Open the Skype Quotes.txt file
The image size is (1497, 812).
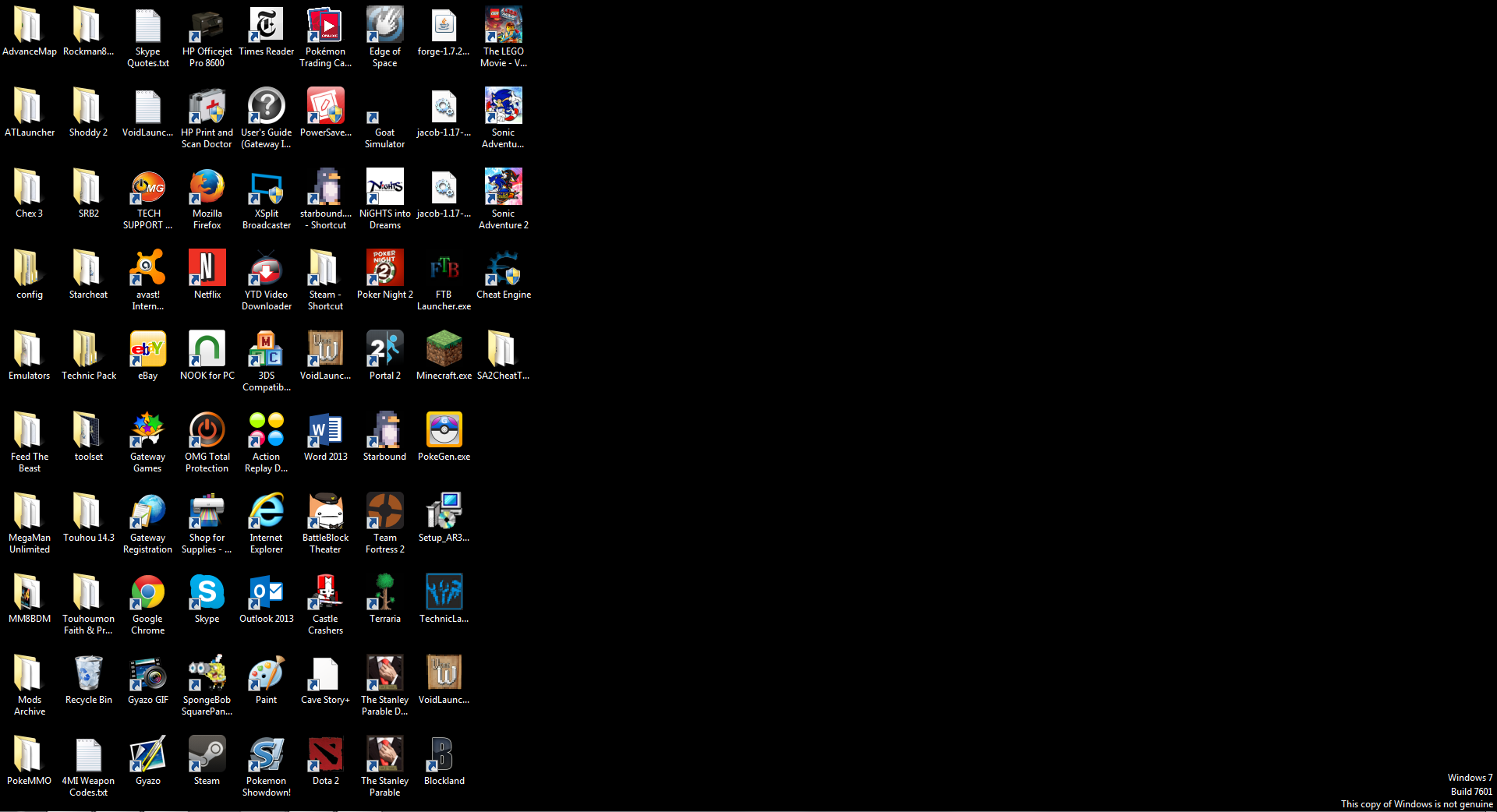(x=148, y=26)
